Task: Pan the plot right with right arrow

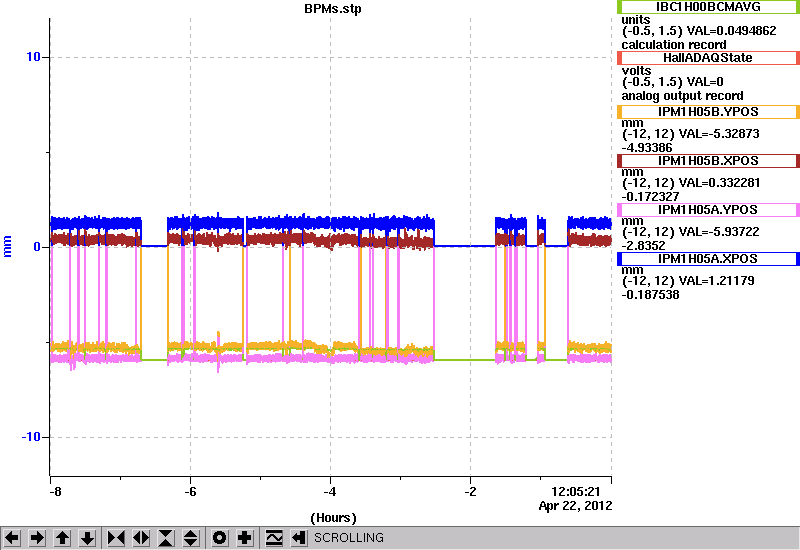Action: point(37,538)
